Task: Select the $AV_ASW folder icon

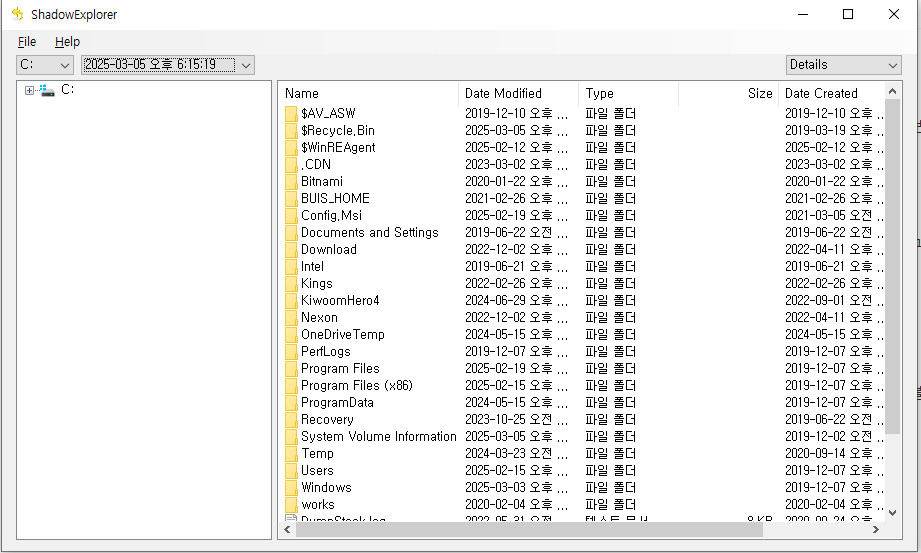Action: pos(291,113)
